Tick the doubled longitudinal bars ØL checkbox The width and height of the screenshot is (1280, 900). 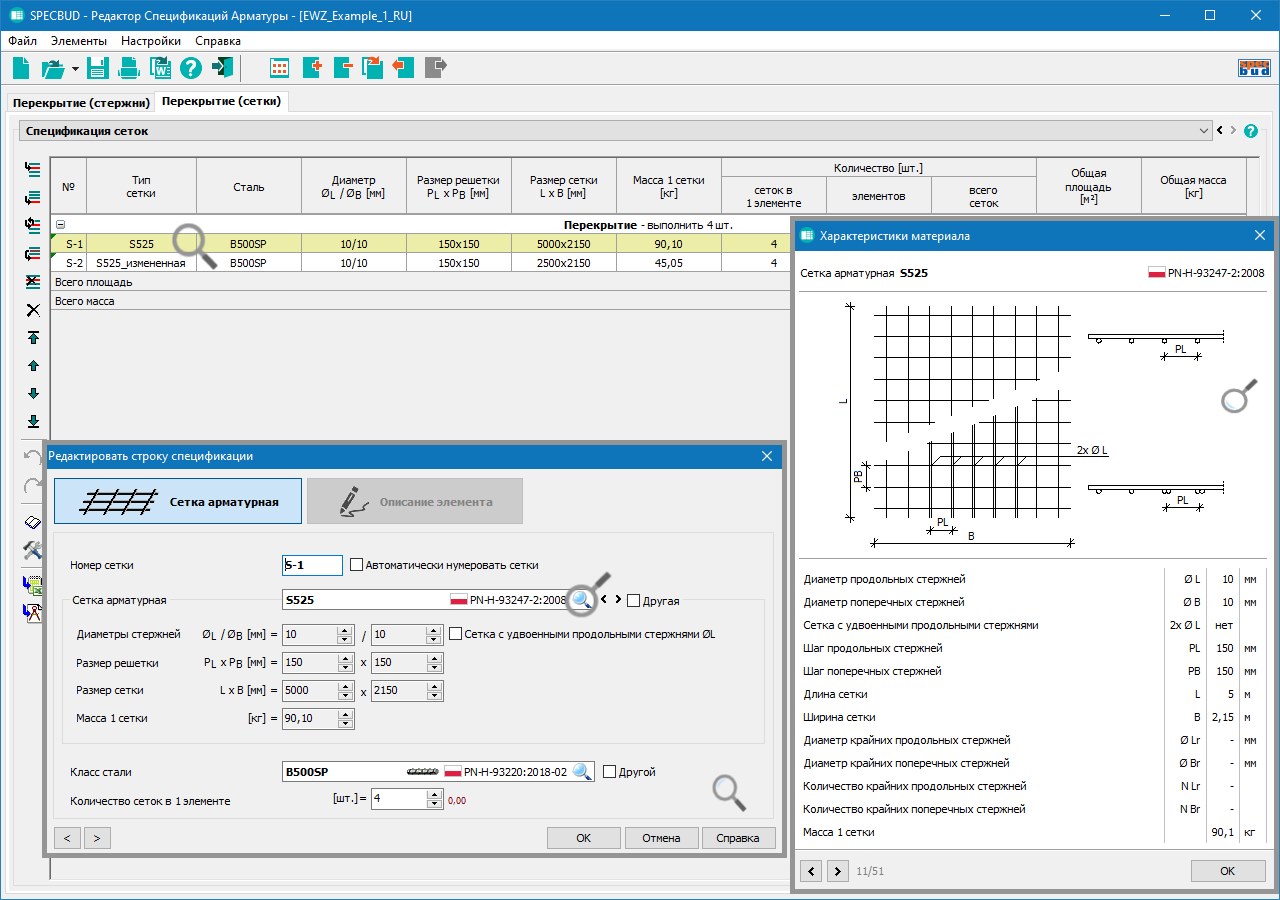tap(456, 634)
